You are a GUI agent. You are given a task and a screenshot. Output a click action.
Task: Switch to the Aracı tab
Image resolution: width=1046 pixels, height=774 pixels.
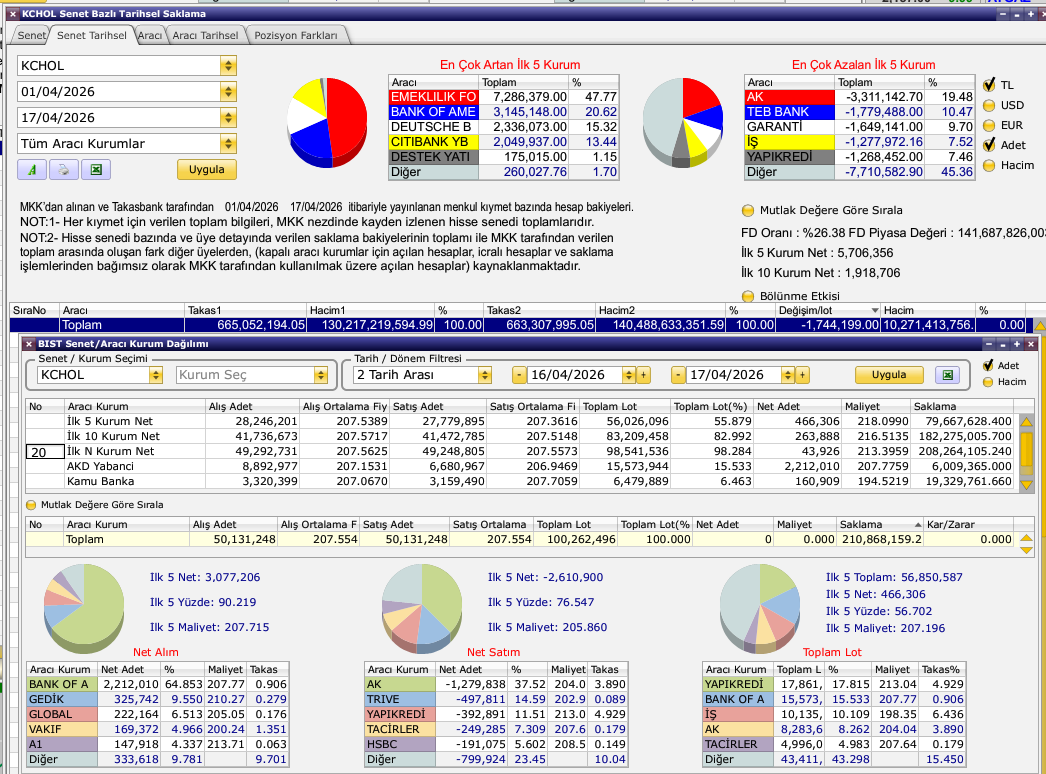[150, 35]
